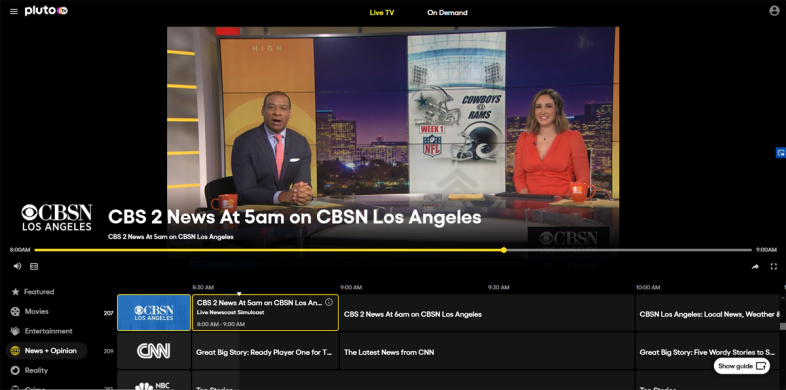Select CBSN Los Angeles: Local News program
The width and height of the screenshot is (786, 390).
[x=707, y=313]
